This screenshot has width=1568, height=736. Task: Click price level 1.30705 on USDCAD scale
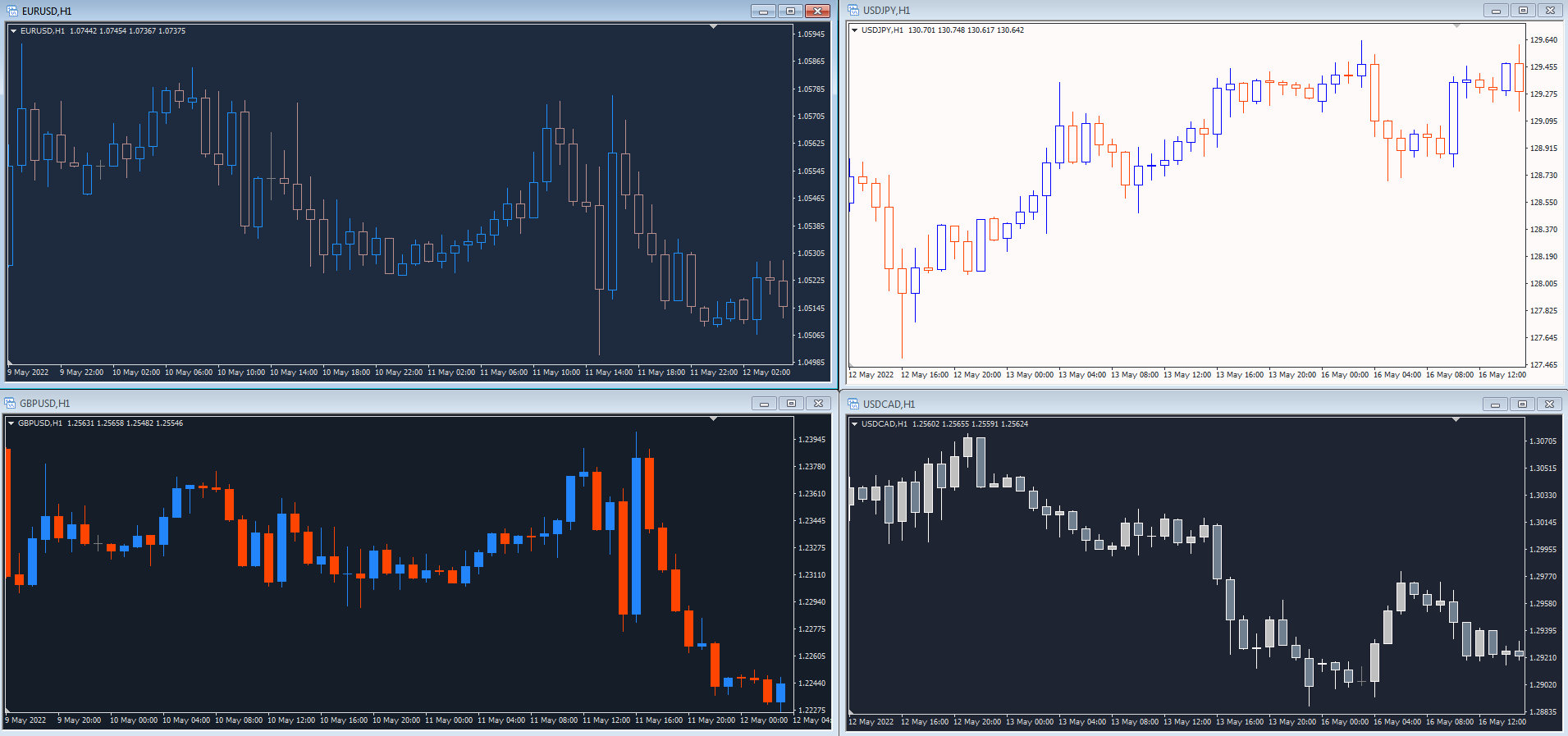(x=1543, y=441)
